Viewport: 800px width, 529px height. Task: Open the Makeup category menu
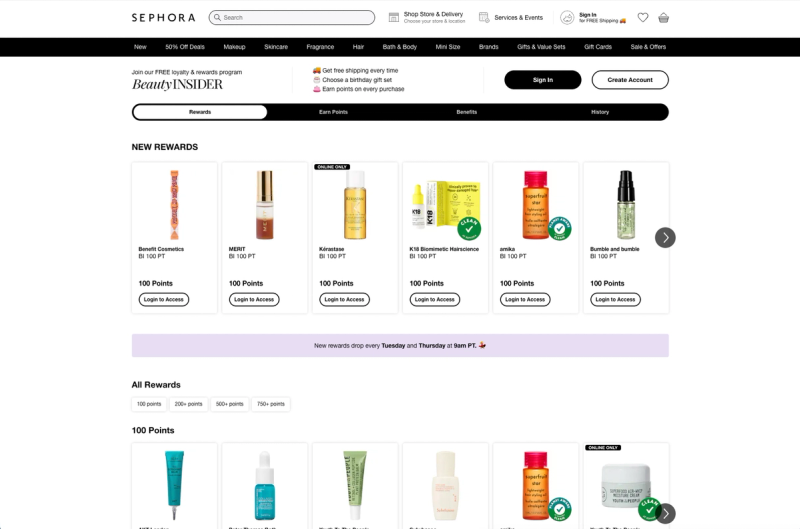(234, 47)
